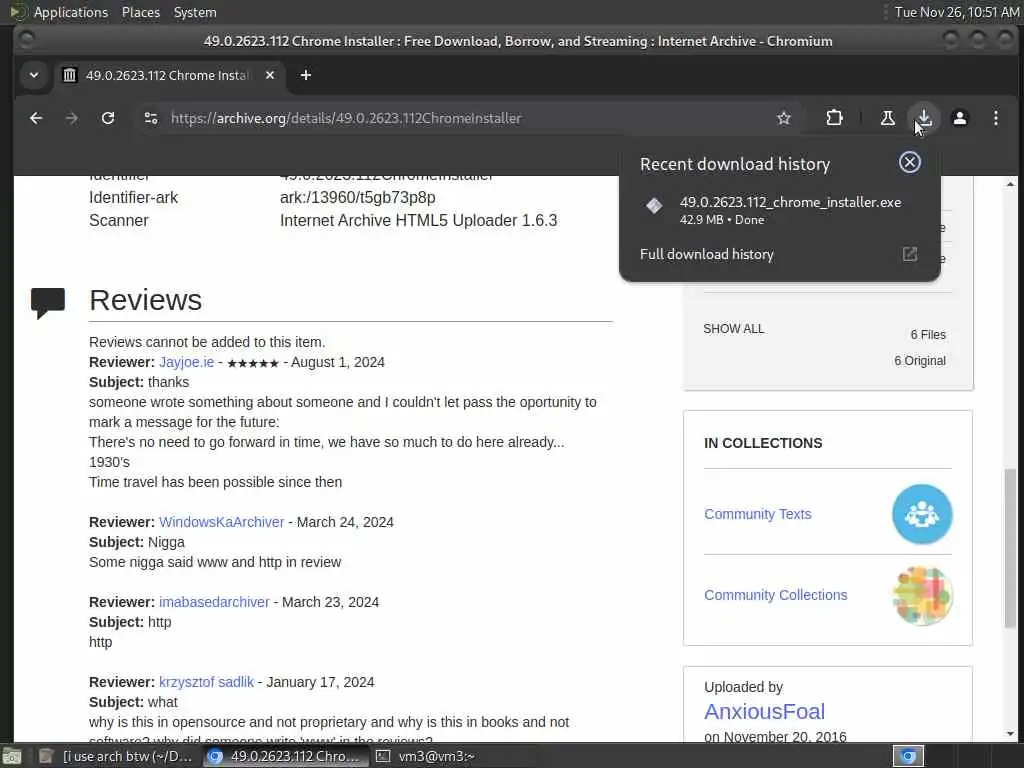
Task: Click the show desktop icon in taskbar
Action: pyautogui.click(x=12, y=756)
